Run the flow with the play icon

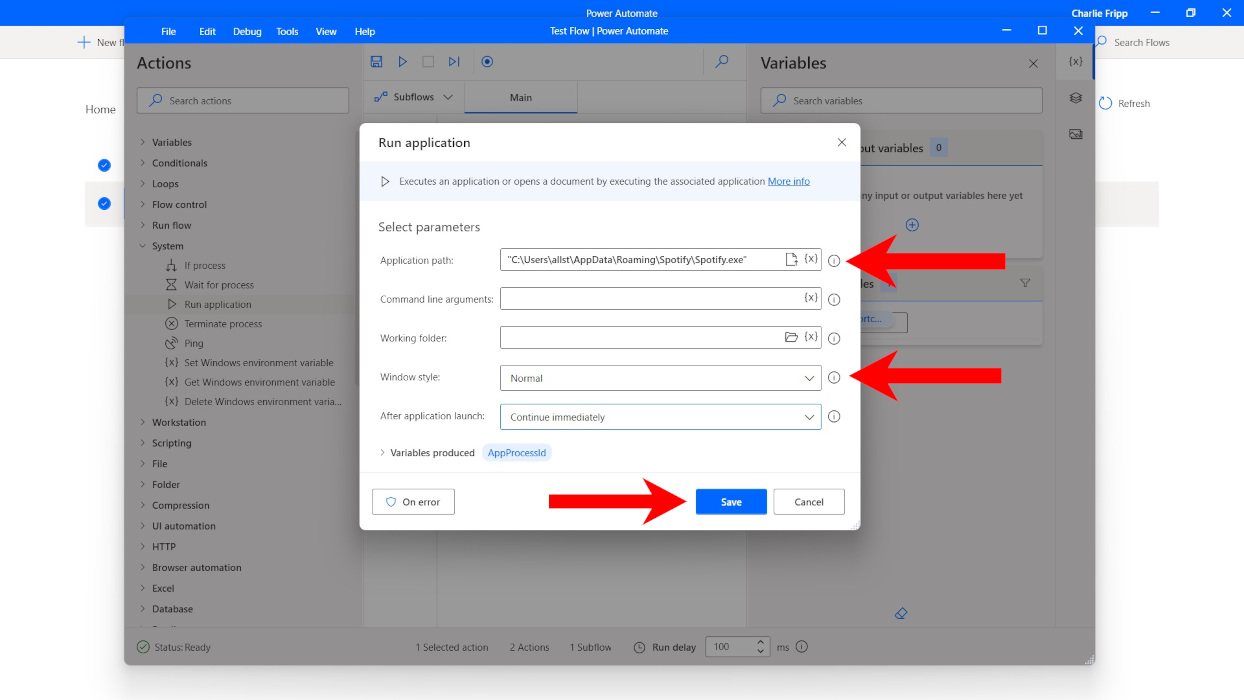(x=402, y=61)
